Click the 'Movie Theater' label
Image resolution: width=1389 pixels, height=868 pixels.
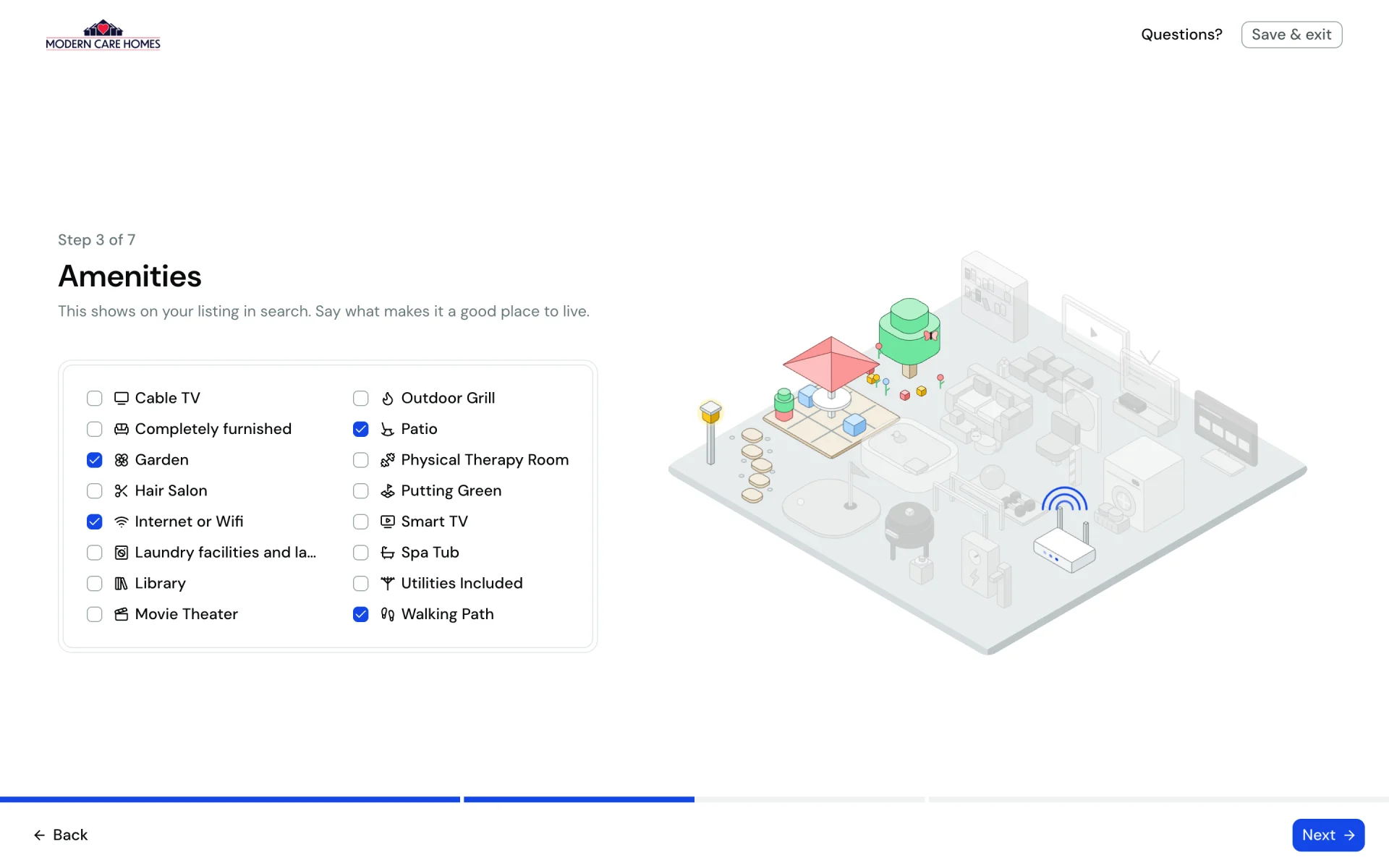[x=187, y=614]
